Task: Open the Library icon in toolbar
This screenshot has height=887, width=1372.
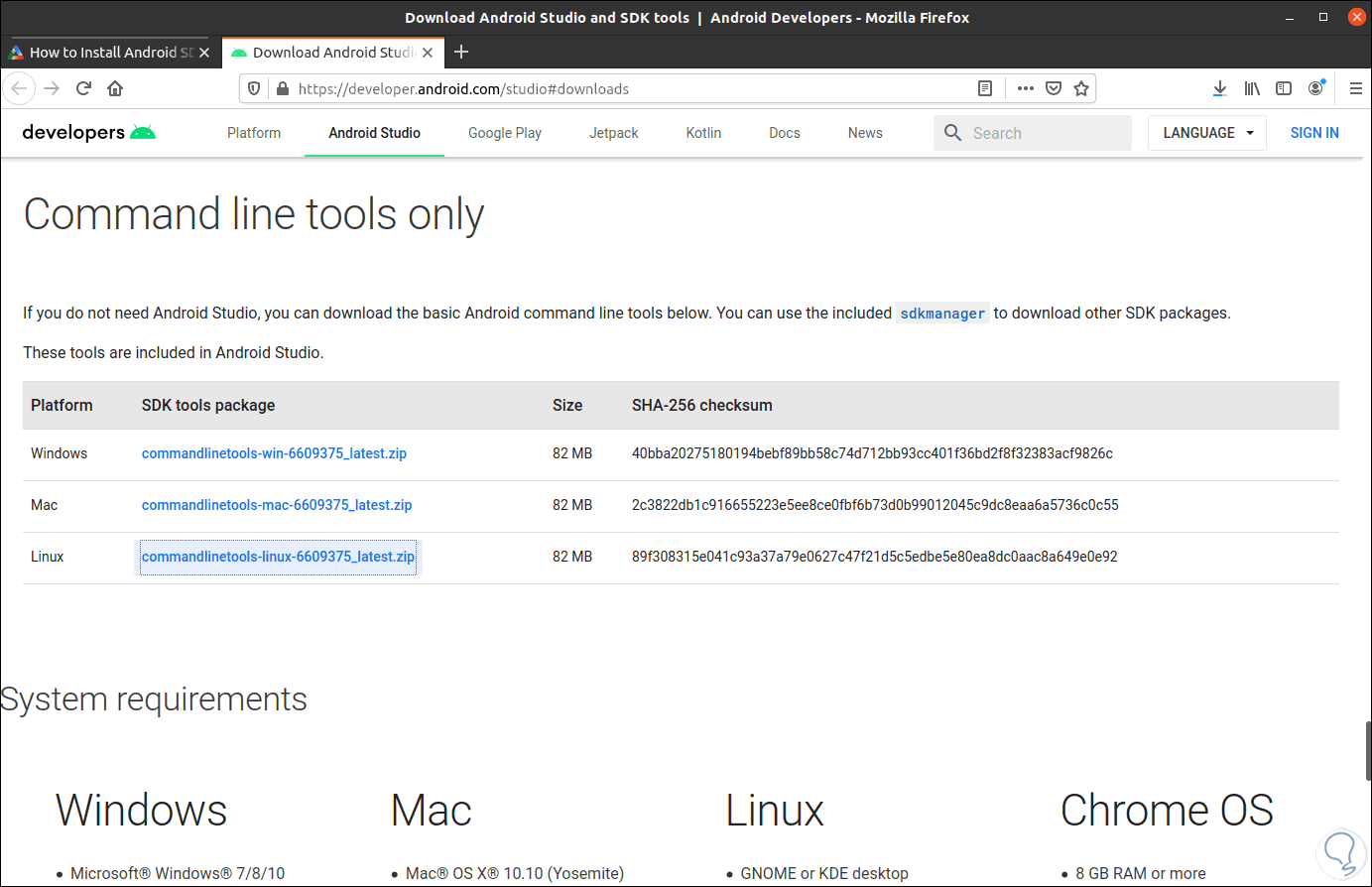Action: pyautogui.click(x=1252, y=88)
